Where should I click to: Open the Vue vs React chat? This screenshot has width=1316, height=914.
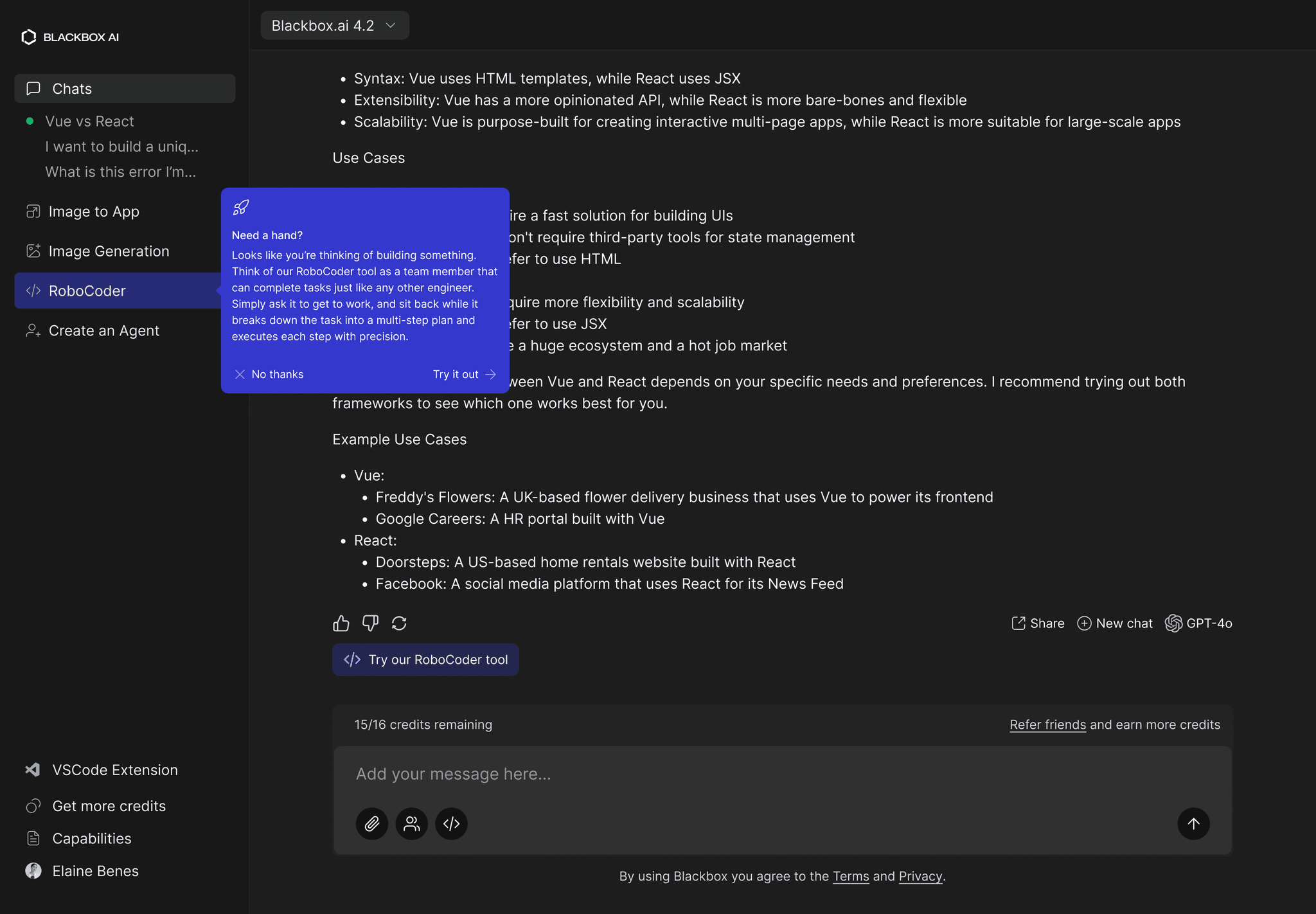click(89, 121)
